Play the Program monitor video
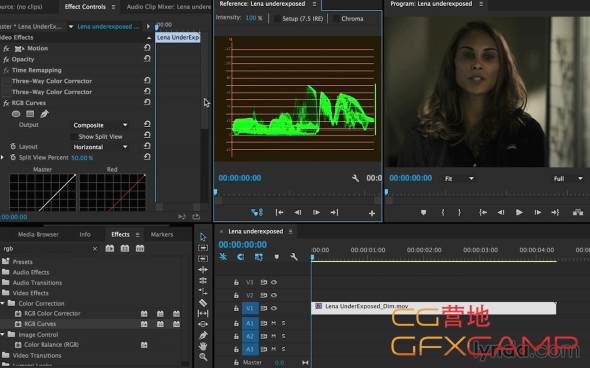This screenshot has height=368, width=590. coord(519,212)
